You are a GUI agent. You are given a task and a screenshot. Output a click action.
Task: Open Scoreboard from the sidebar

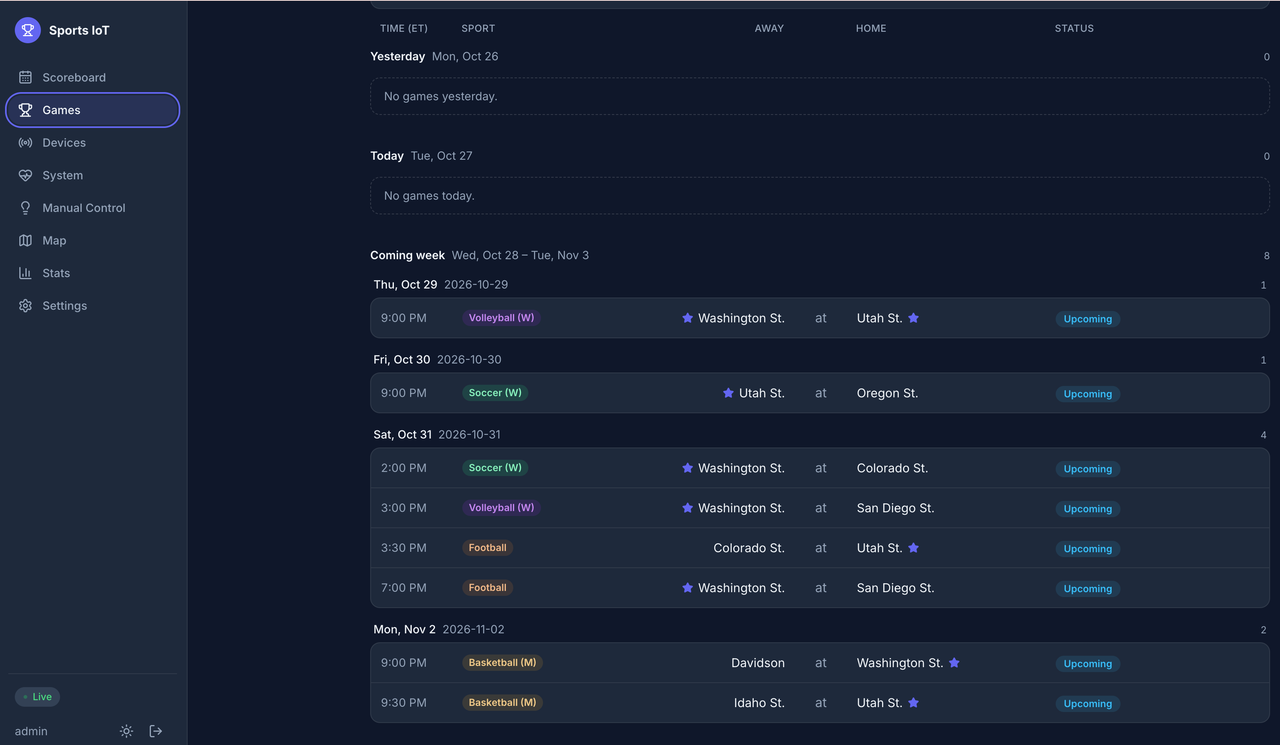tap(93, 77)
